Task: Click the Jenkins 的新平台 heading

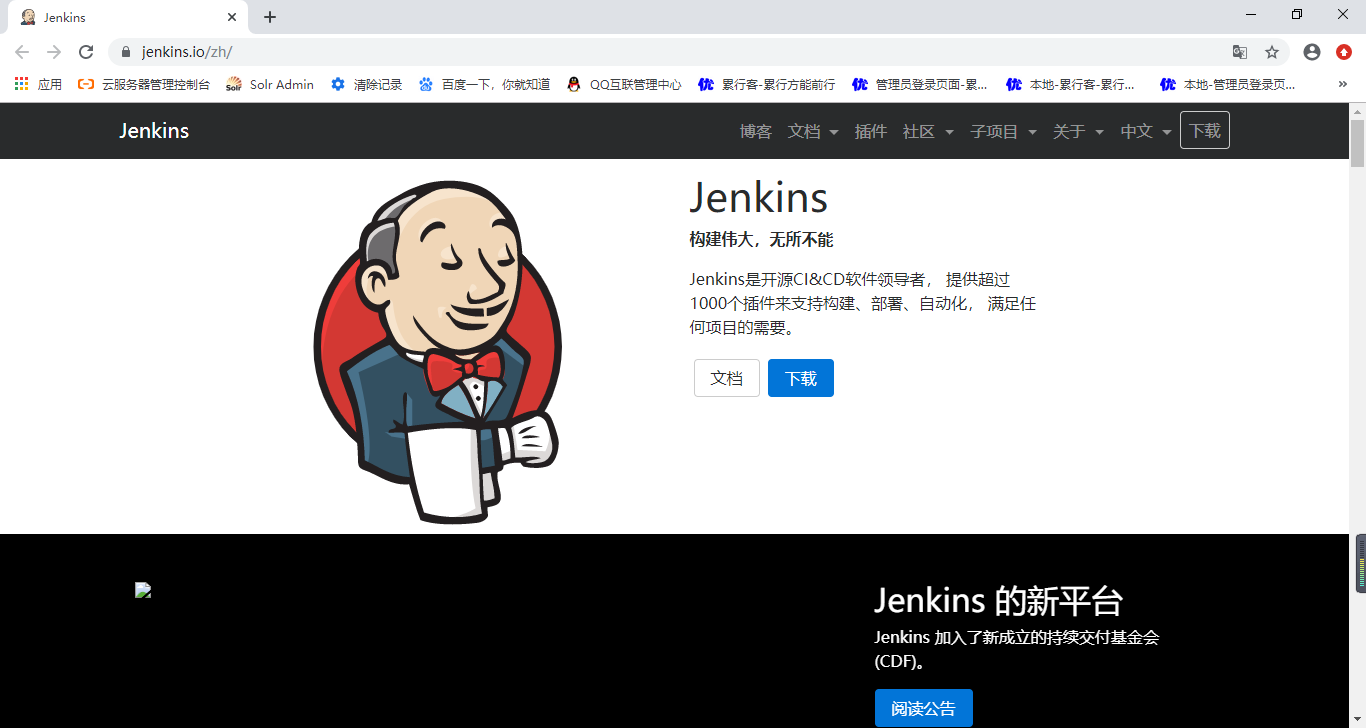Action: tap(998, 600)
